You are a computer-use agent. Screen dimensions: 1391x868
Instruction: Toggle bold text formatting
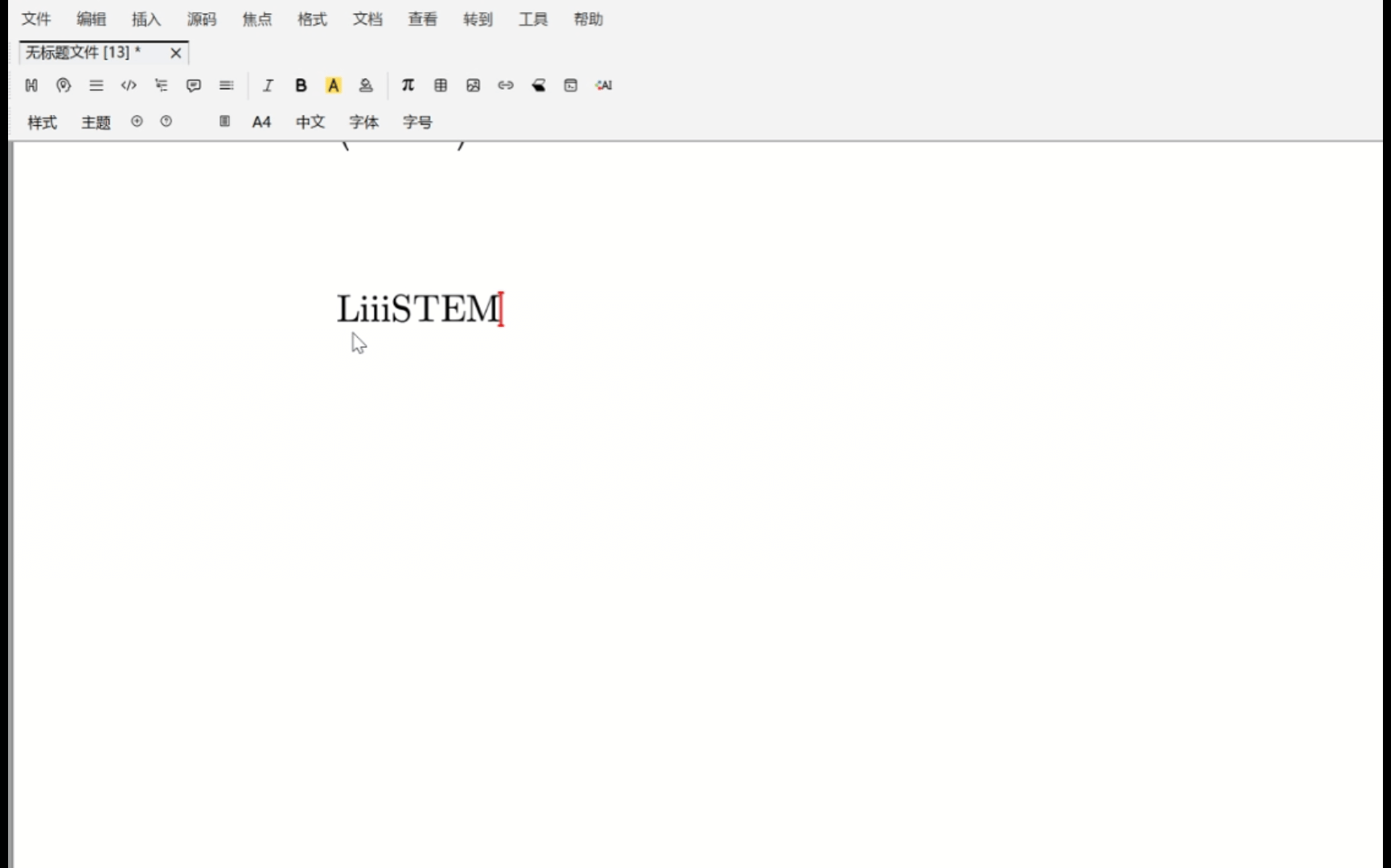point(301,85)
